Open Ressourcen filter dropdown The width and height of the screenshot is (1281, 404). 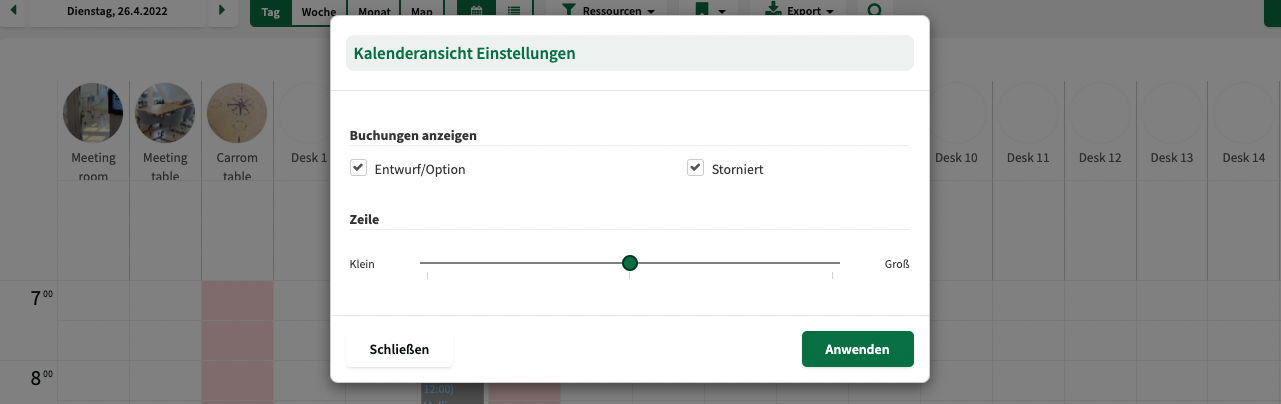608,12
